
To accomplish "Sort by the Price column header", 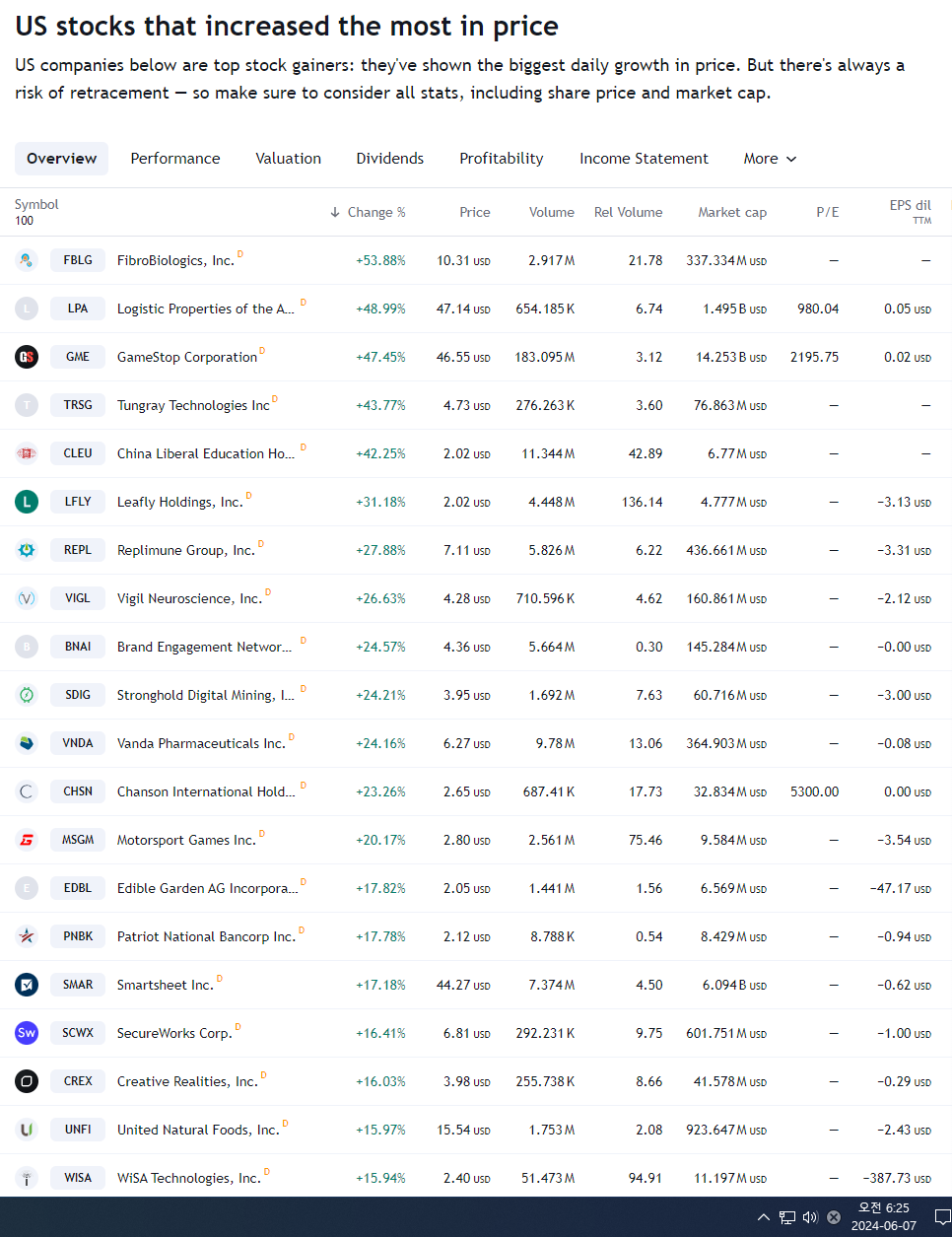I will (x=474, y=212).
